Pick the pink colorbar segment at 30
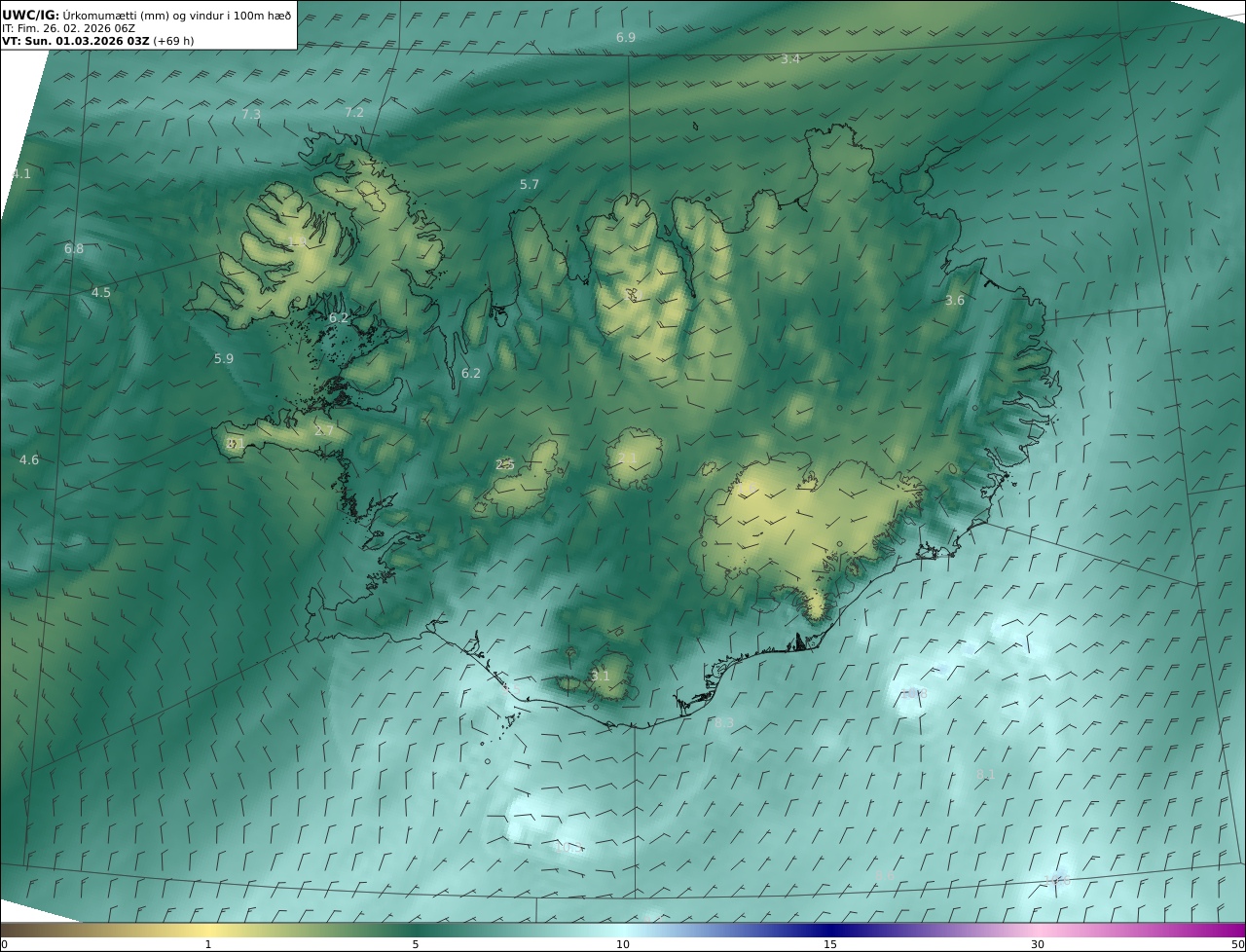Screen dimensions: 1246x952 click(x=1038, y=931)
